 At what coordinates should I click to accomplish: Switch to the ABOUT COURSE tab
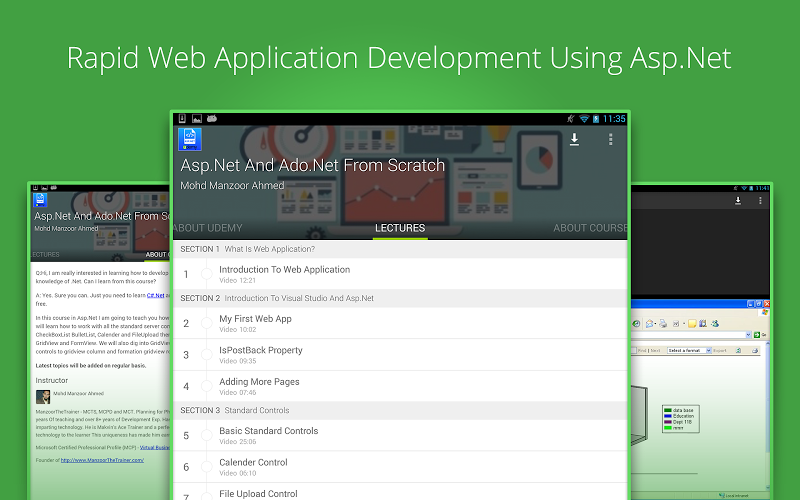pyautogui.click(x=590, y=228)
